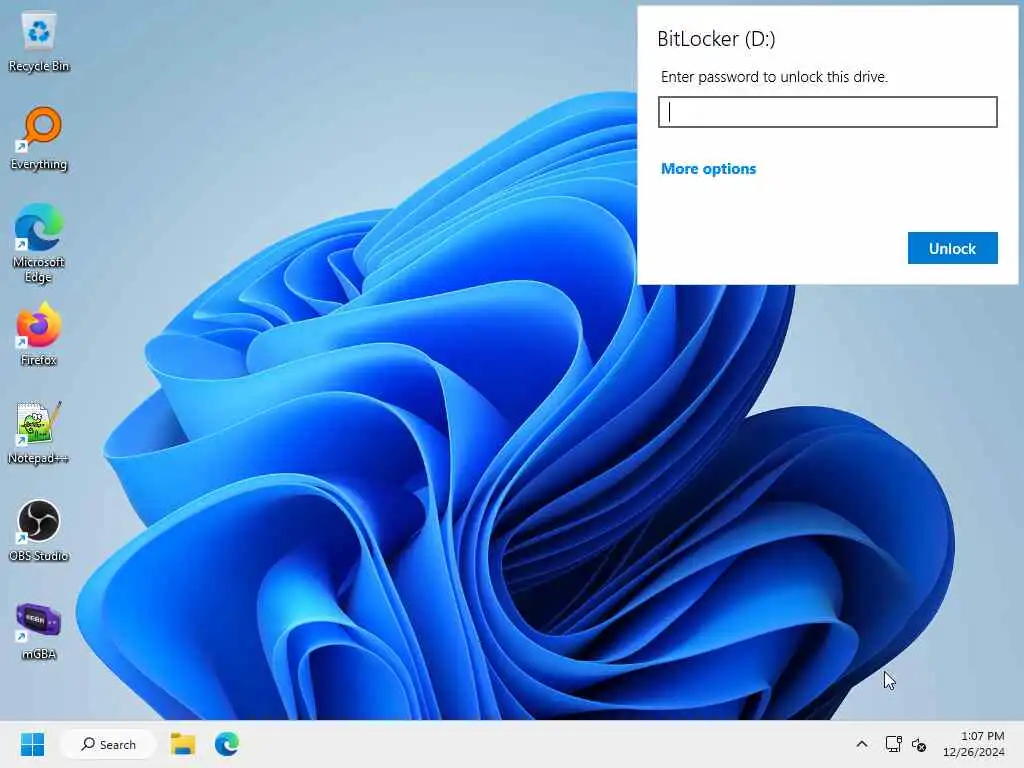Viewport: 1024px width, 768px height.
Task: Click the Unlock button
Action: pos(952,248)
